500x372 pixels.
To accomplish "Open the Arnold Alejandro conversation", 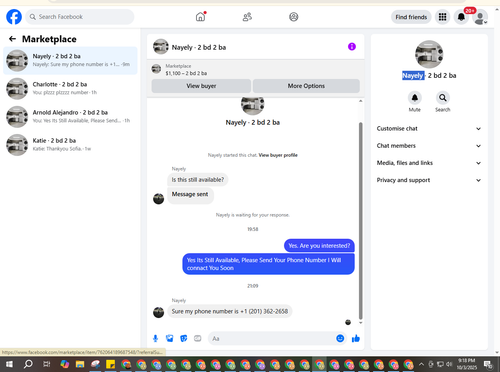I will 70,117.
